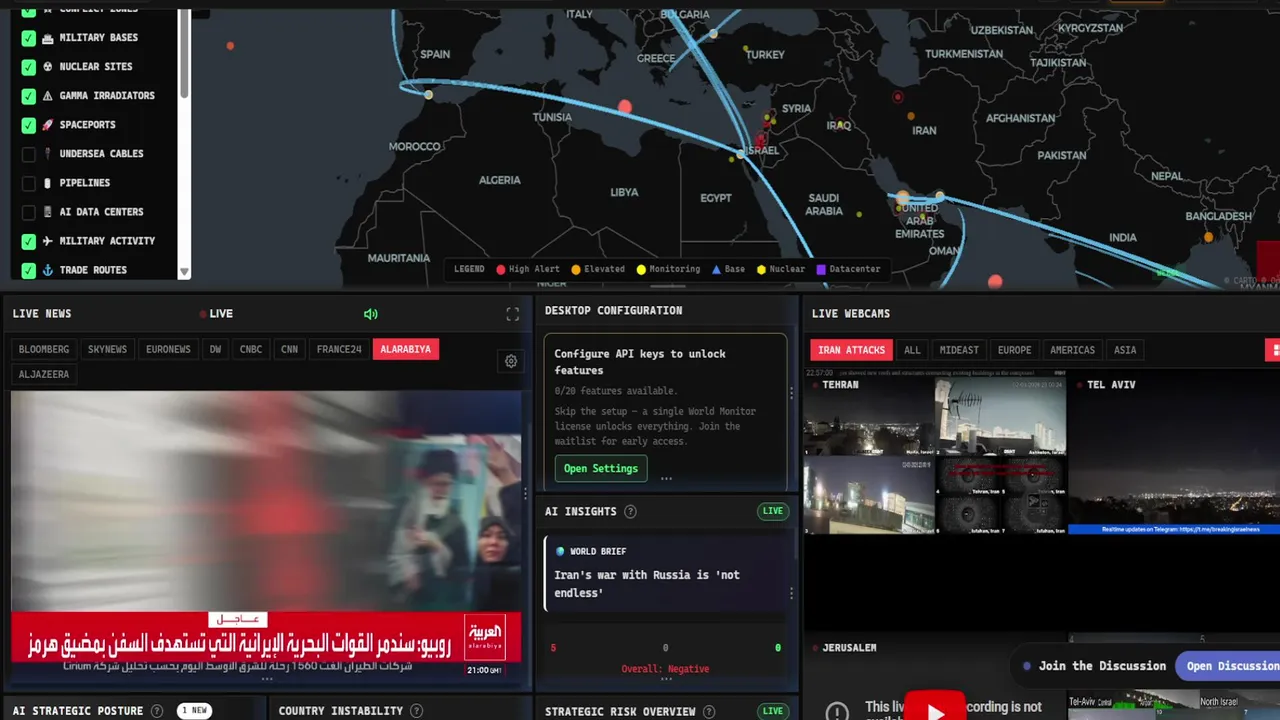Disable the Gamma Irradiators layer checkbox
Image resolution: width=1280 pixels, height=720 pixels.
29,96
